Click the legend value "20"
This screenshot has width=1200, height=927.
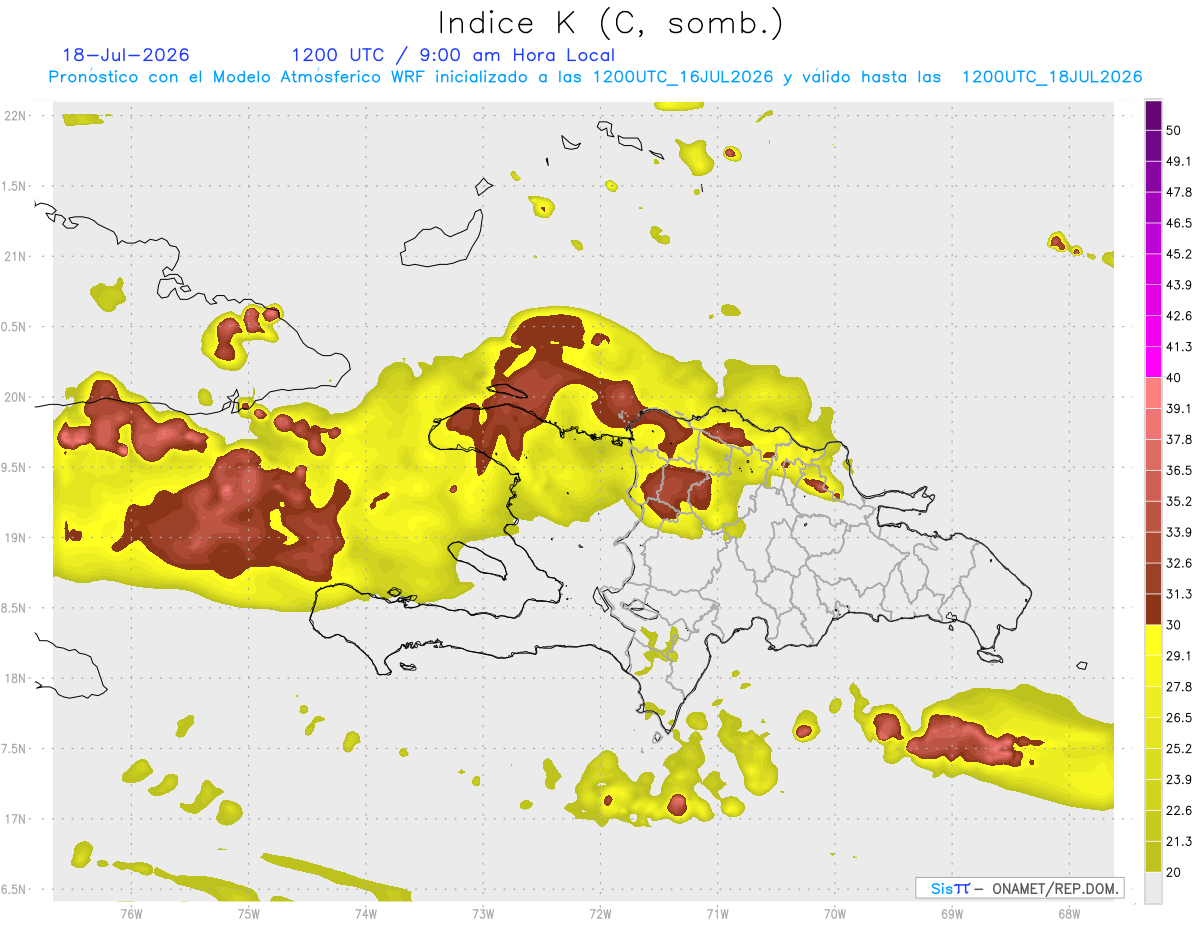click(1174, 872)
